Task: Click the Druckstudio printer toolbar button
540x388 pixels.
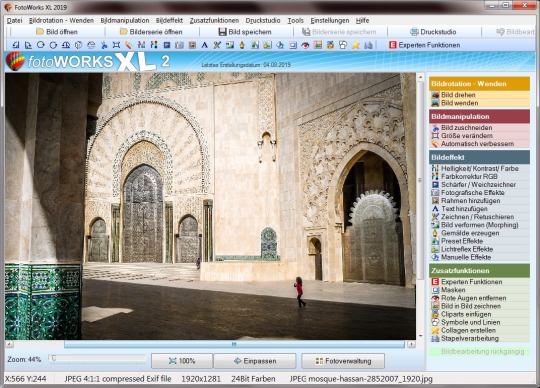Action: pos(433,32)
